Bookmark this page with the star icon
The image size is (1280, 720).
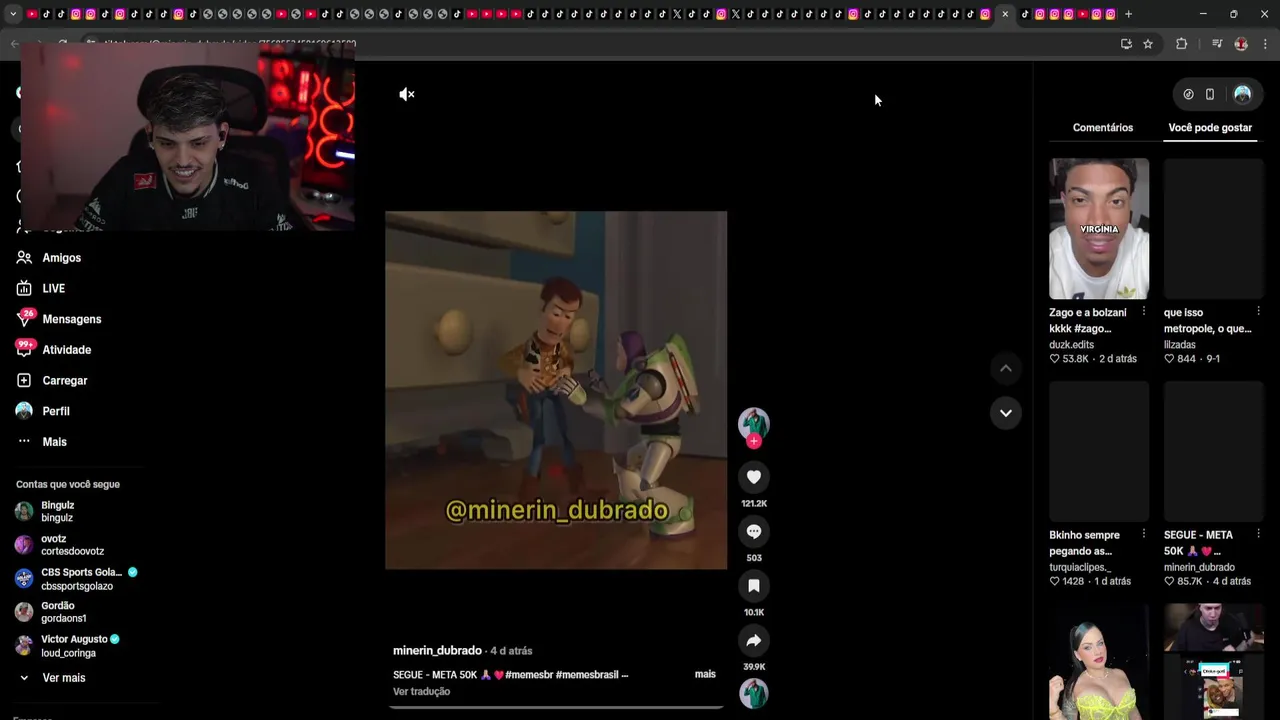click(x=1148, y=44)
